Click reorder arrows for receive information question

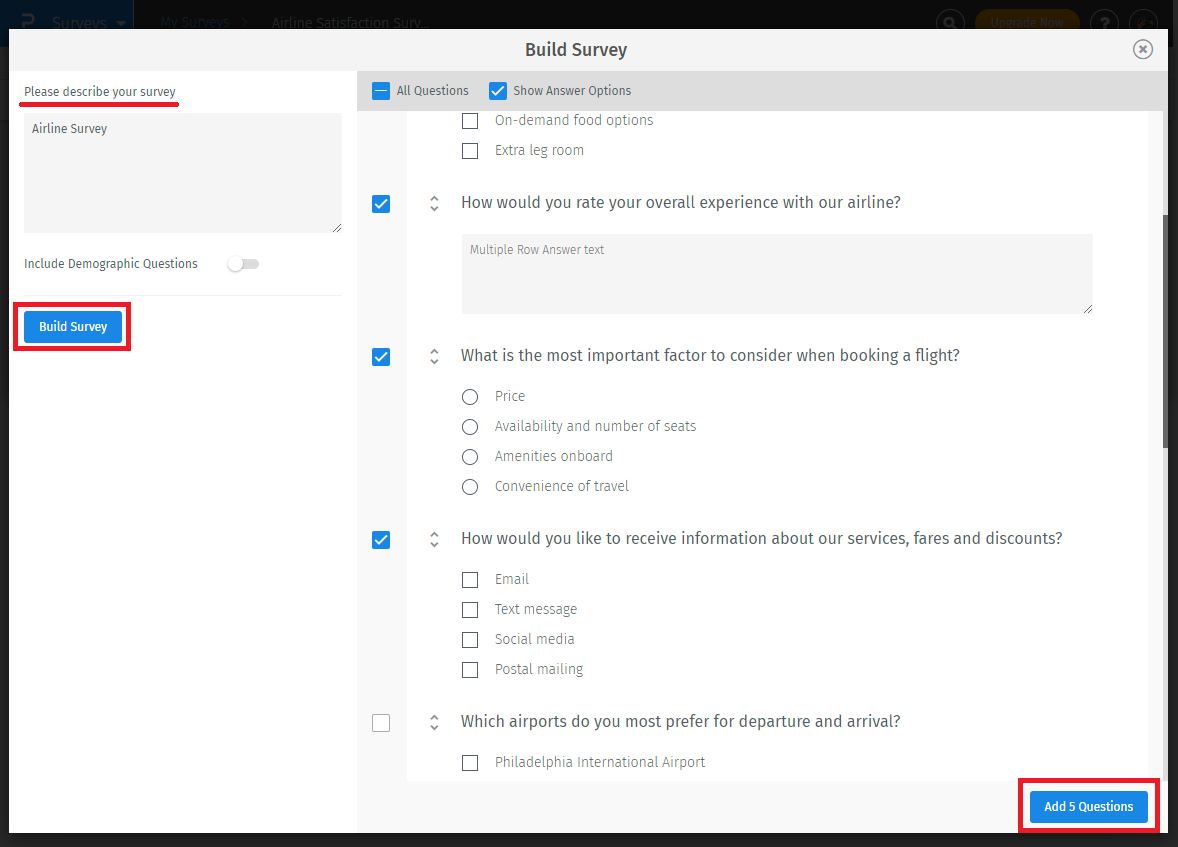pyautogui.click(x=434, y=539)
